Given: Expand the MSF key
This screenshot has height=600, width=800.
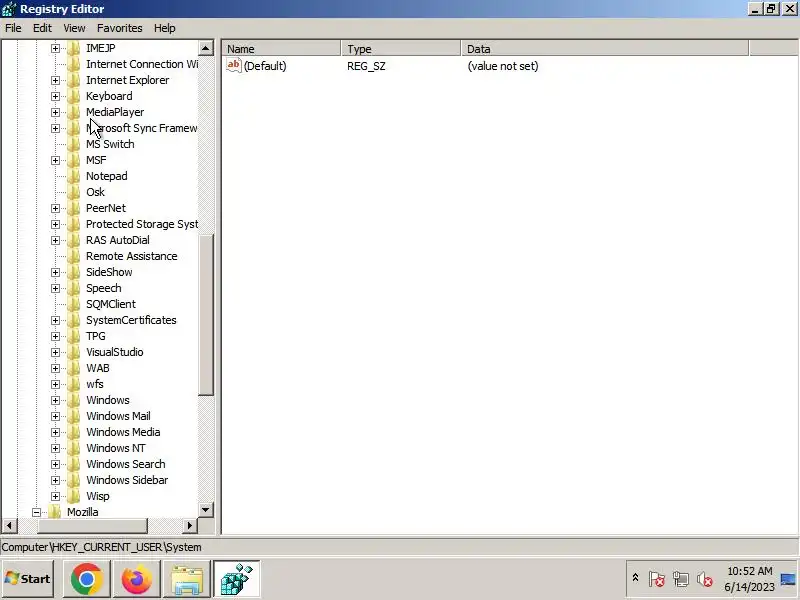Looking at the screenshot, I should coord(55,161).
